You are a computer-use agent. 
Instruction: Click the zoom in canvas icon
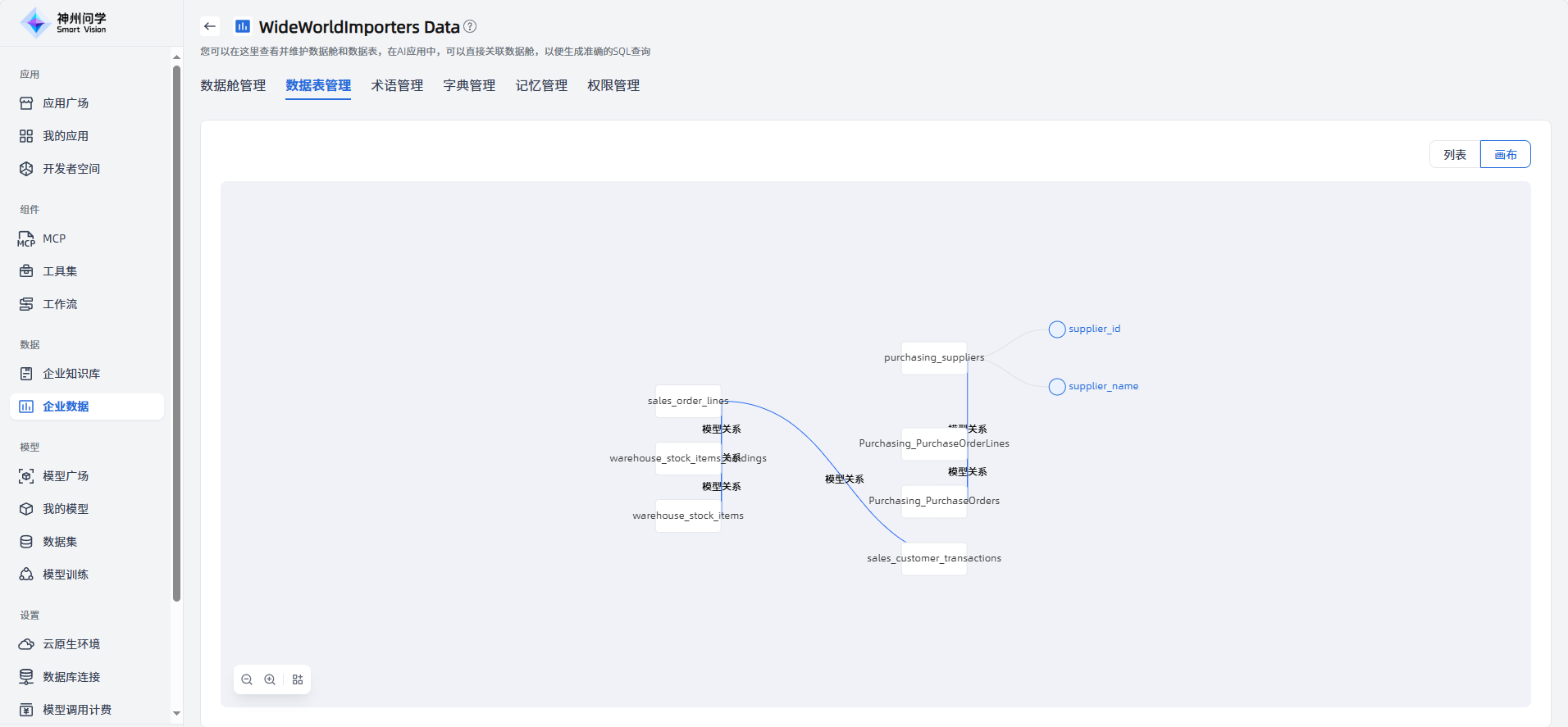click(x=270, y=679)
